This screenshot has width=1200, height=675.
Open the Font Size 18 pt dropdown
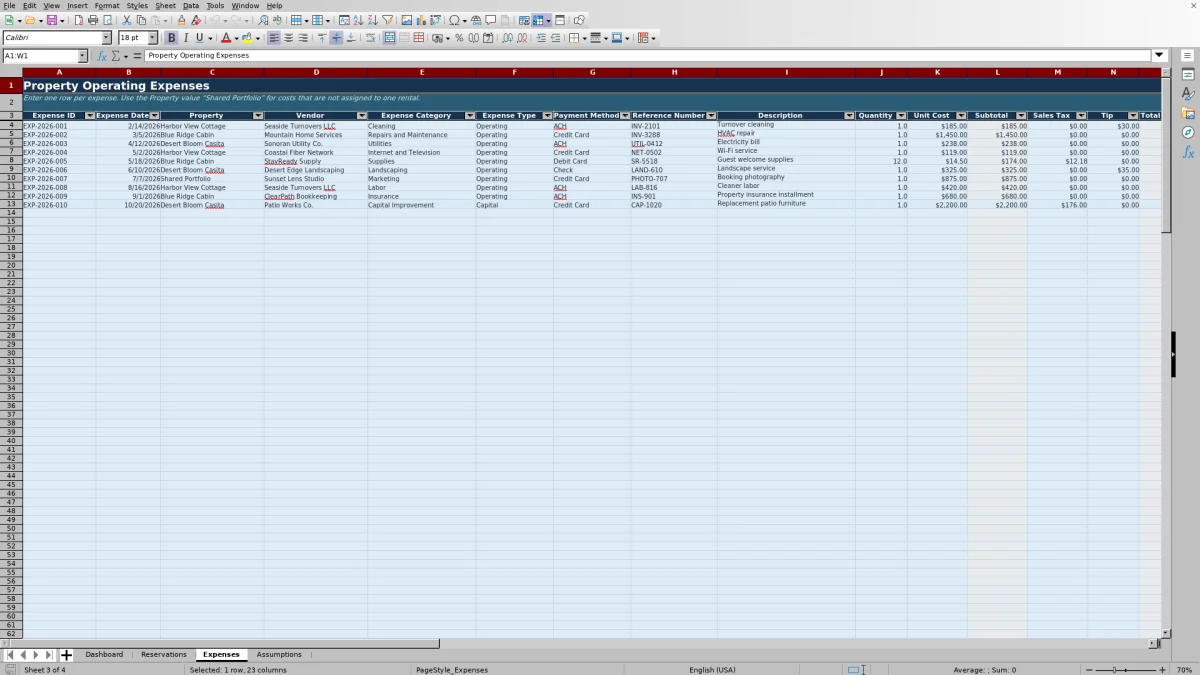pyautogui.click(x=153, y=38)
